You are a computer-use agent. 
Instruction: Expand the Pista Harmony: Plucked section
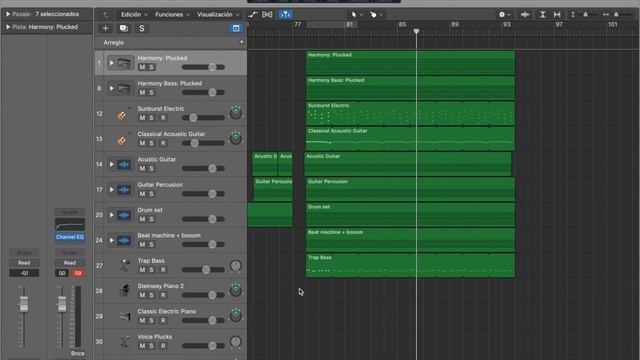pyautogui.click(x=8, y=27)
